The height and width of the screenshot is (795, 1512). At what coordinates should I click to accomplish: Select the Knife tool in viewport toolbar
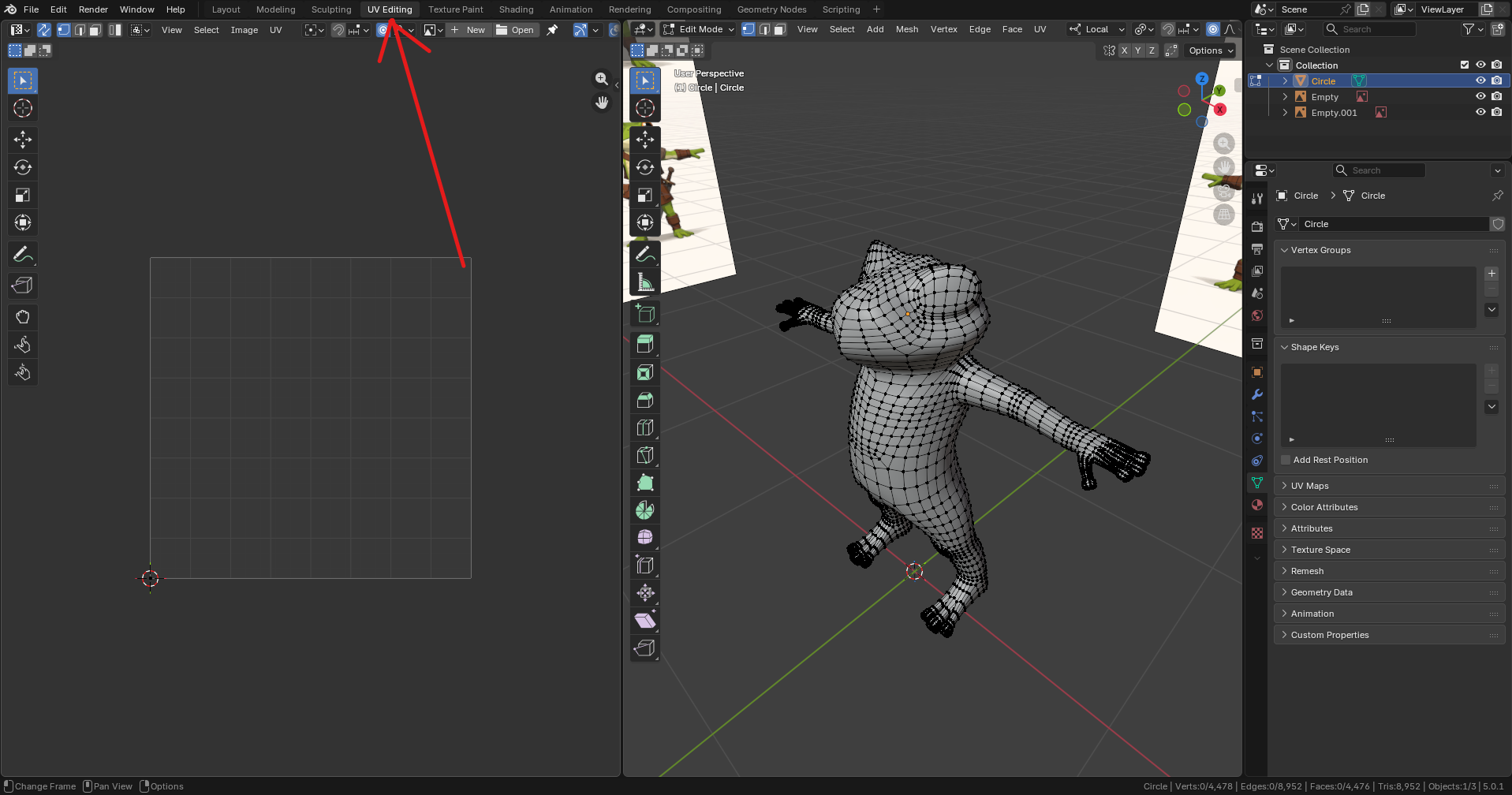pyautogui.click(x=645, y=455)
